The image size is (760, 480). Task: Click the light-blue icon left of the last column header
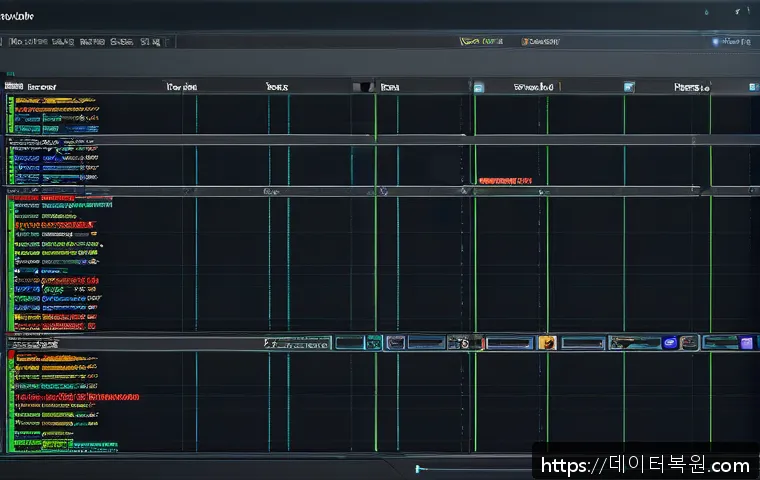pos(629,87)
